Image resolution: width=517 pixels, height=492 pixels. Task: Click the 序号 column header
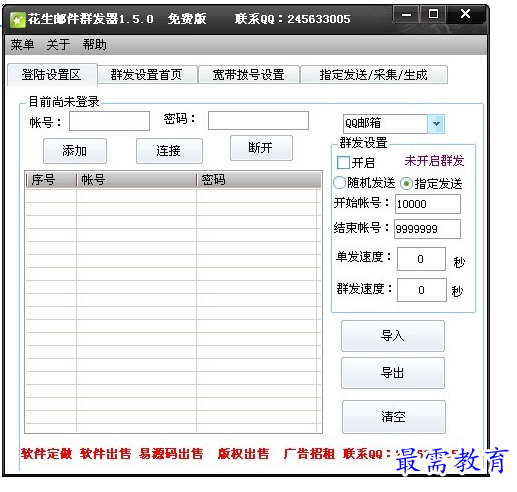pos(51,180)
